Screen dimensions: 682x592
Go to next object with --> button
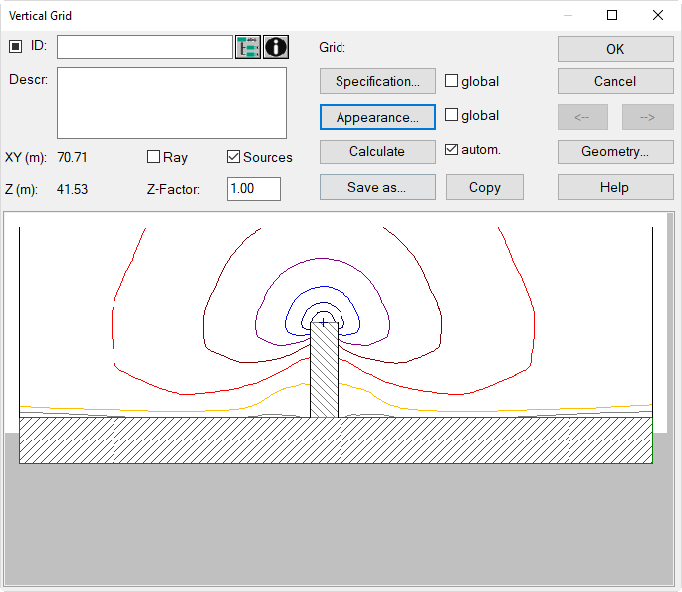click(648, 117)
